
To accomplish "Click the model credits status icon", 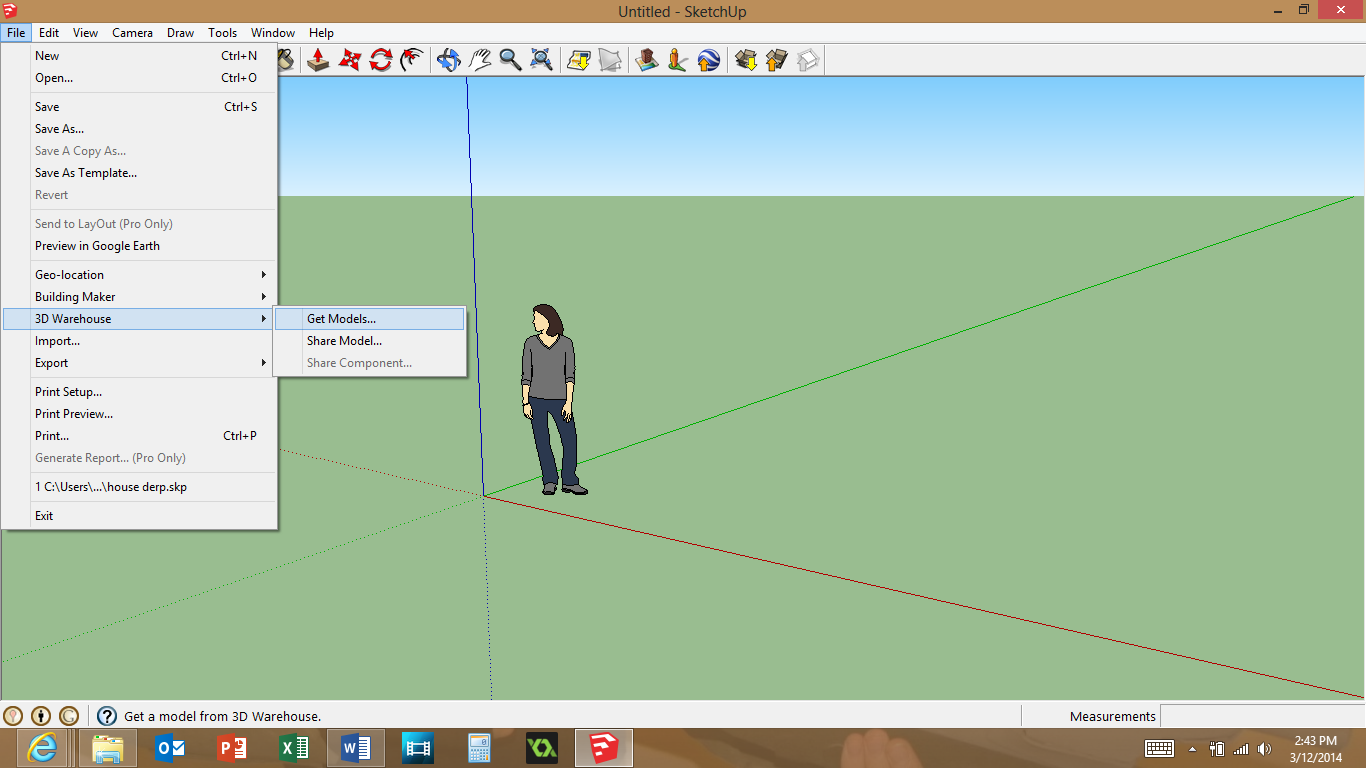I will pyautogui.click(x=41, y=716).
